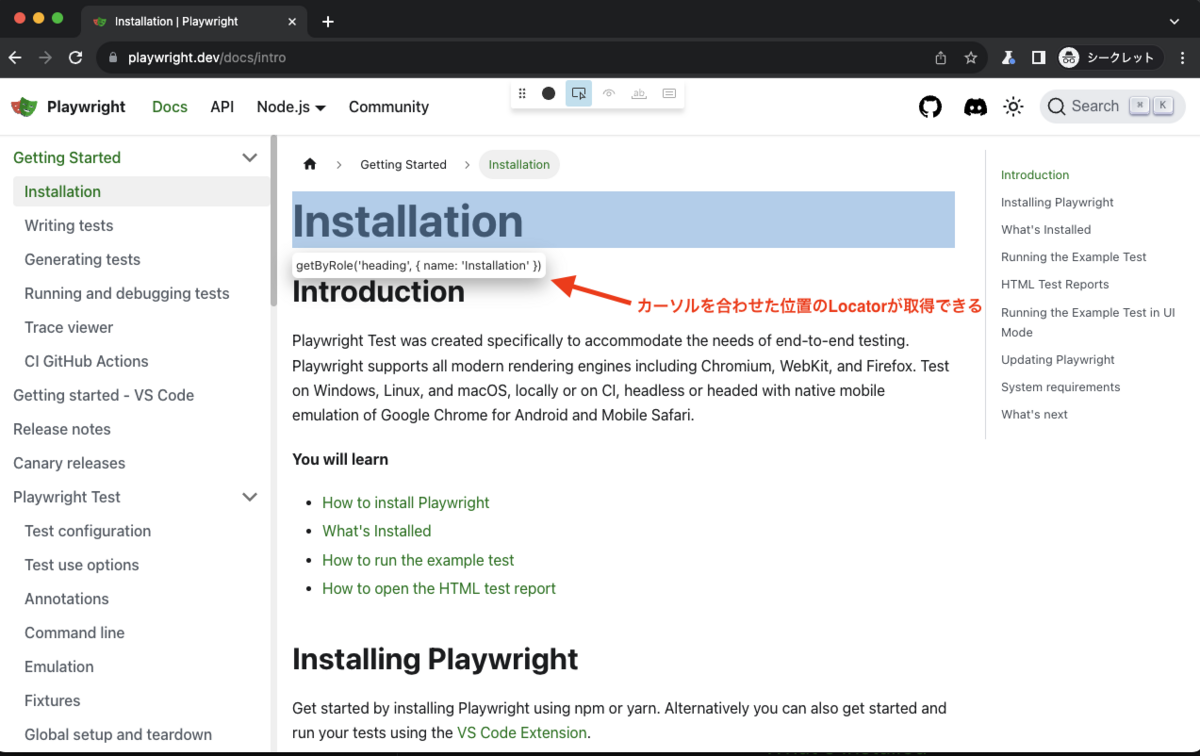Follow 'How to run the example test' link
The width and height of the screenshot is (1200, 756).
[x=418, y=561]
